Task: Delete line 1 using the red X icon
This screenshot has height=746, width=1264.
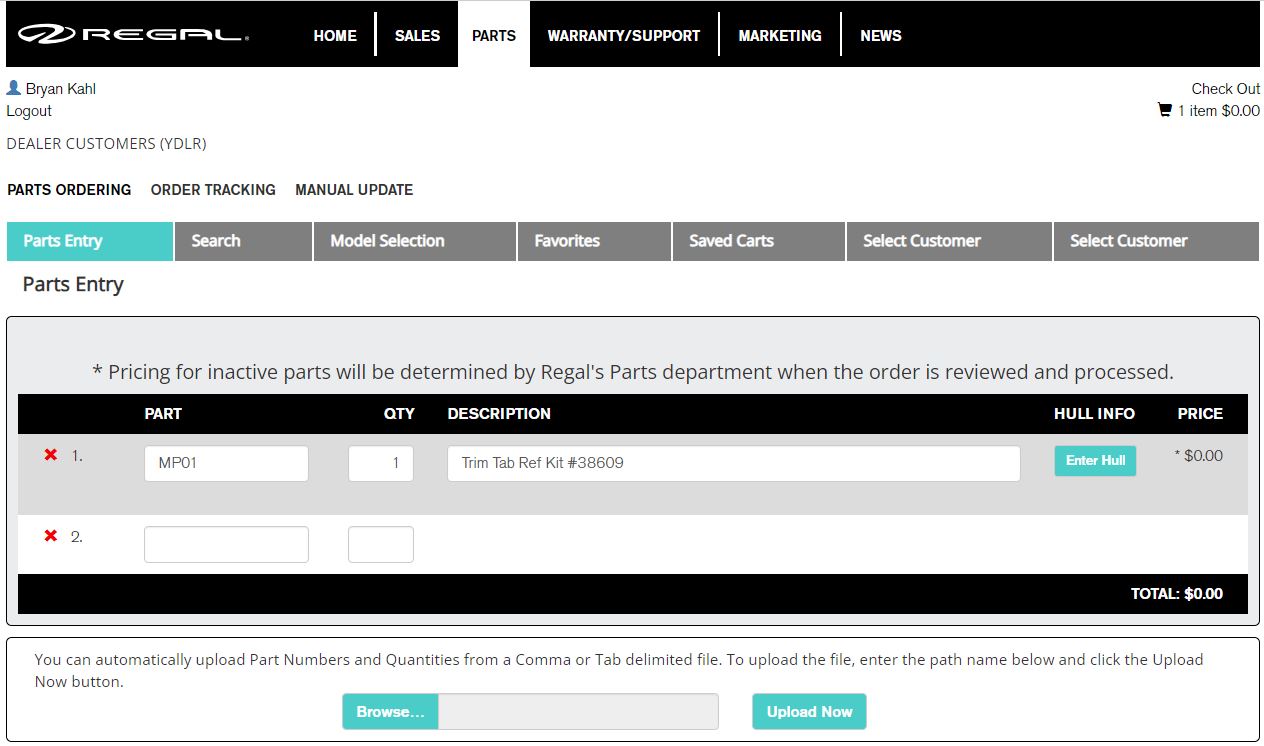Action: coord(50,453)
